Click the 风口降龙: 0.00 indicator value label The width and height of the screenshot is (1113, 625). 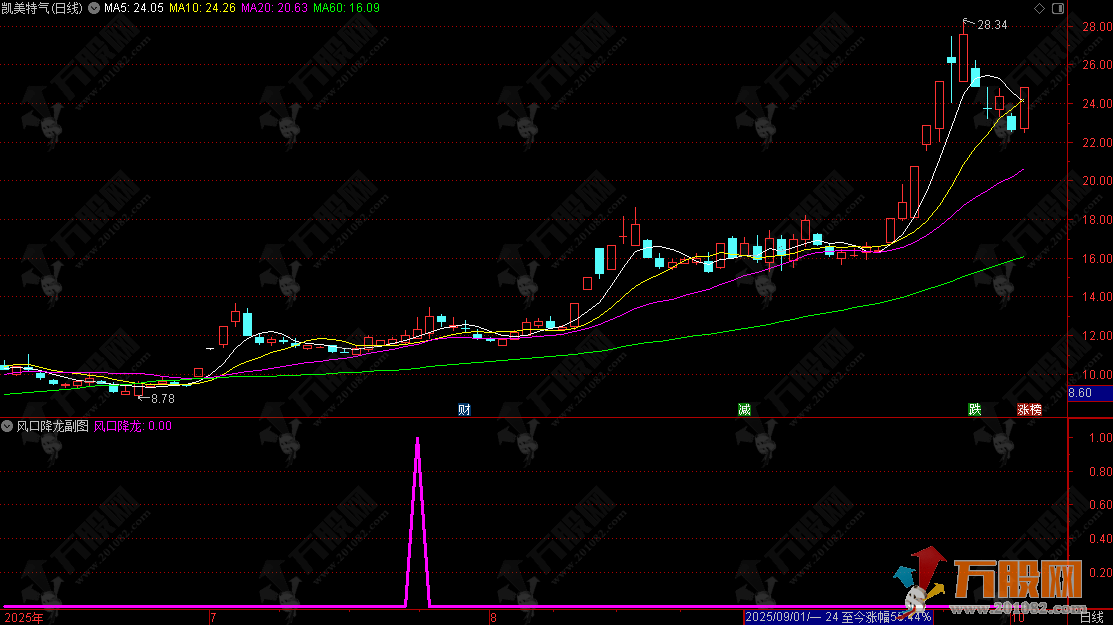tap(133, 426)
